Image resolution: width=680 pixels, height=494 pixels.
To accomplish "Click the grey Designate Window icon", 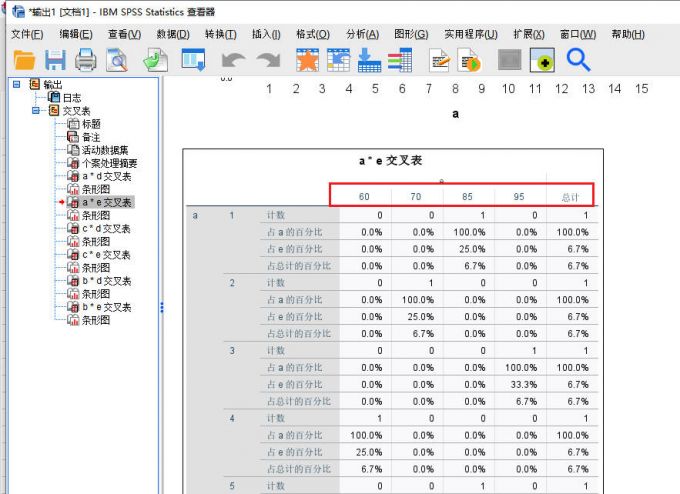I will 510,60.
